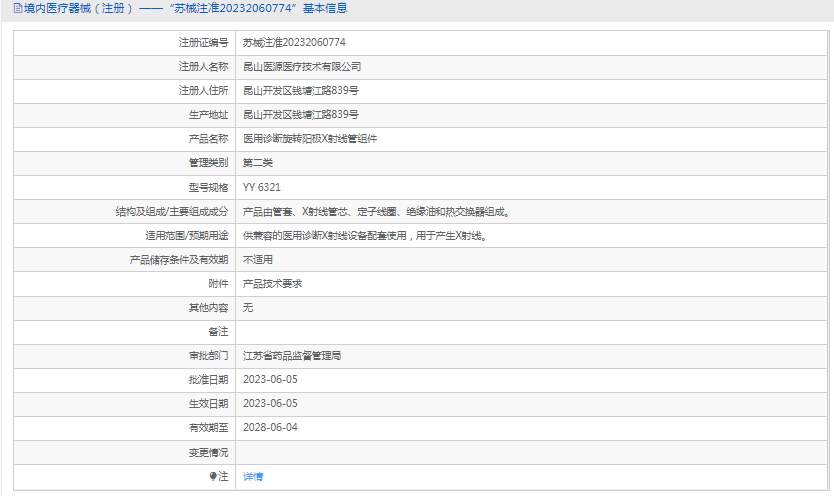The height and width of the screenshot is (496, 834).
Task: Click 2023-06-05 in the 生效日期 row
Action: tap(270, 403)
